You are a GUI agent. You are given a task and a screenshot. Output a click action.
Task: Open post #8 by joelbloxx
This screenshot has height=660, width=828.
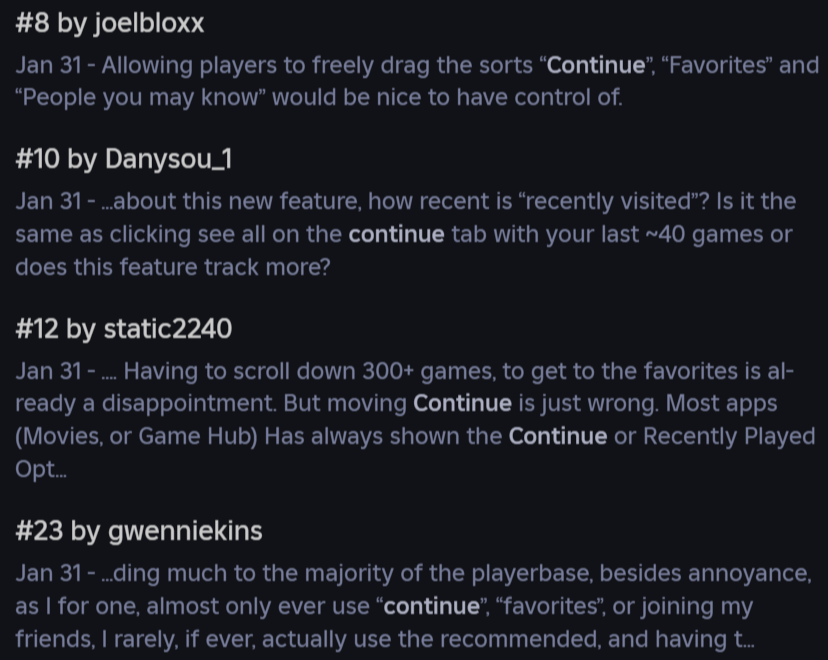point(110,24)
